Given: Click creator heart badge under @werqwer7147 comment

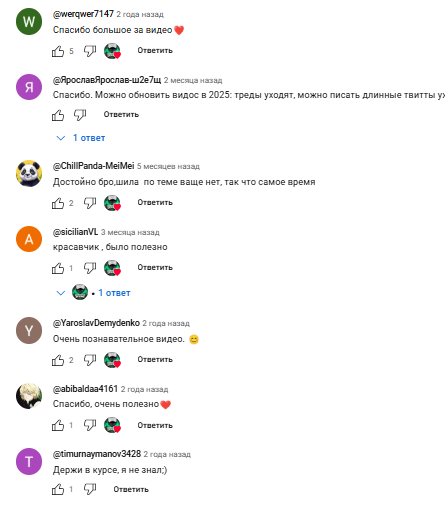Looking at the screenshot, I should pyautogui.click(x=112, y=51).
